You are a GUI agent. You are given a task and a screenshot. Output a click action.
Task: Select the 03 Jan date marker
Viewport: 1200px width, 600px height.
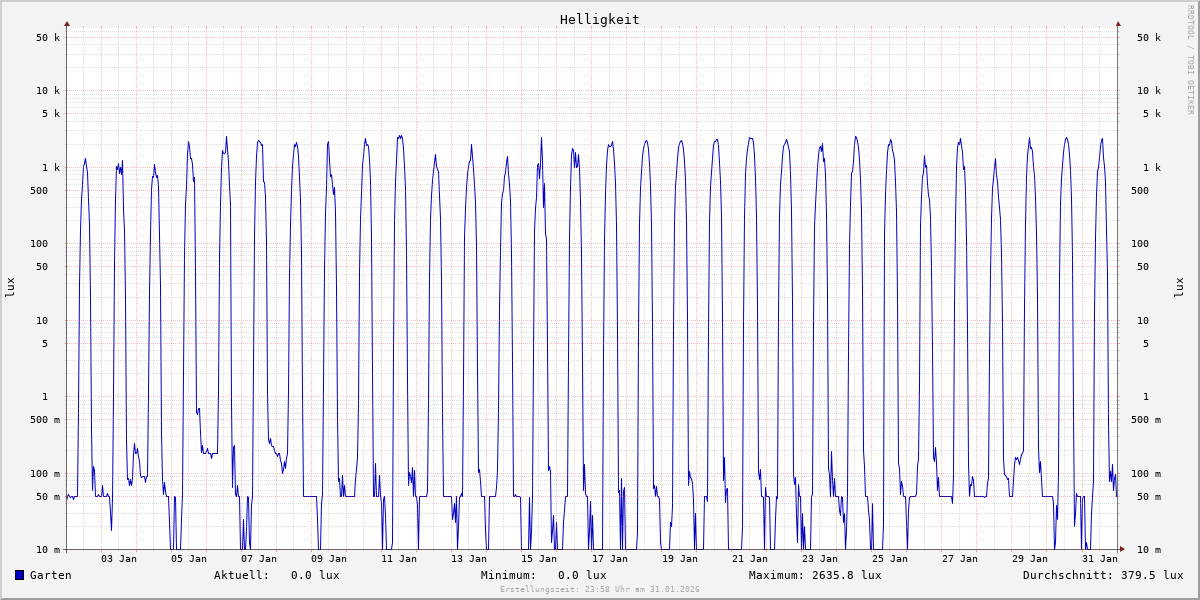tap(119, 559)
